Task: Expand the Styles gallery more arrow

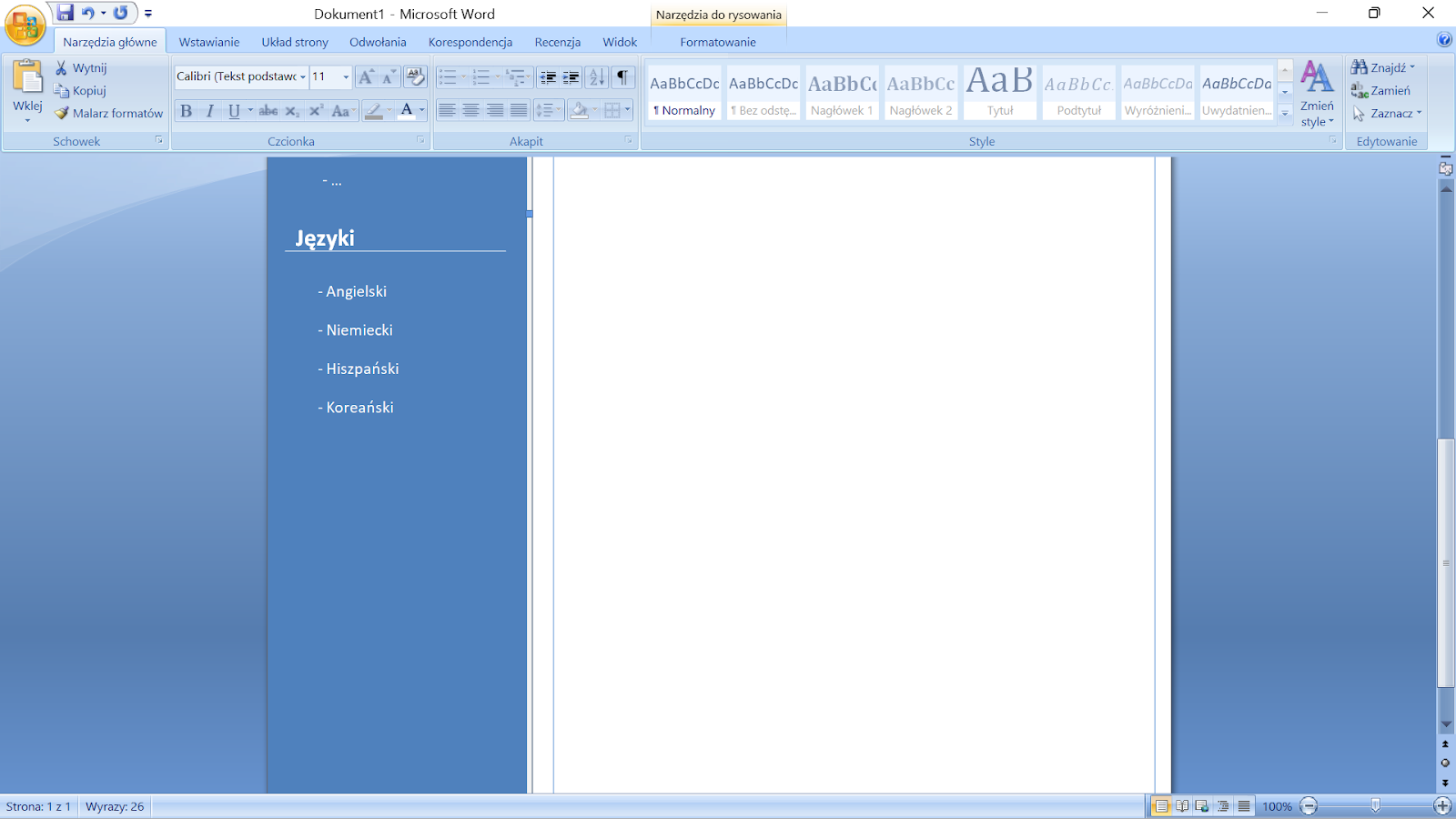Action: click(x=1285, y=113)
